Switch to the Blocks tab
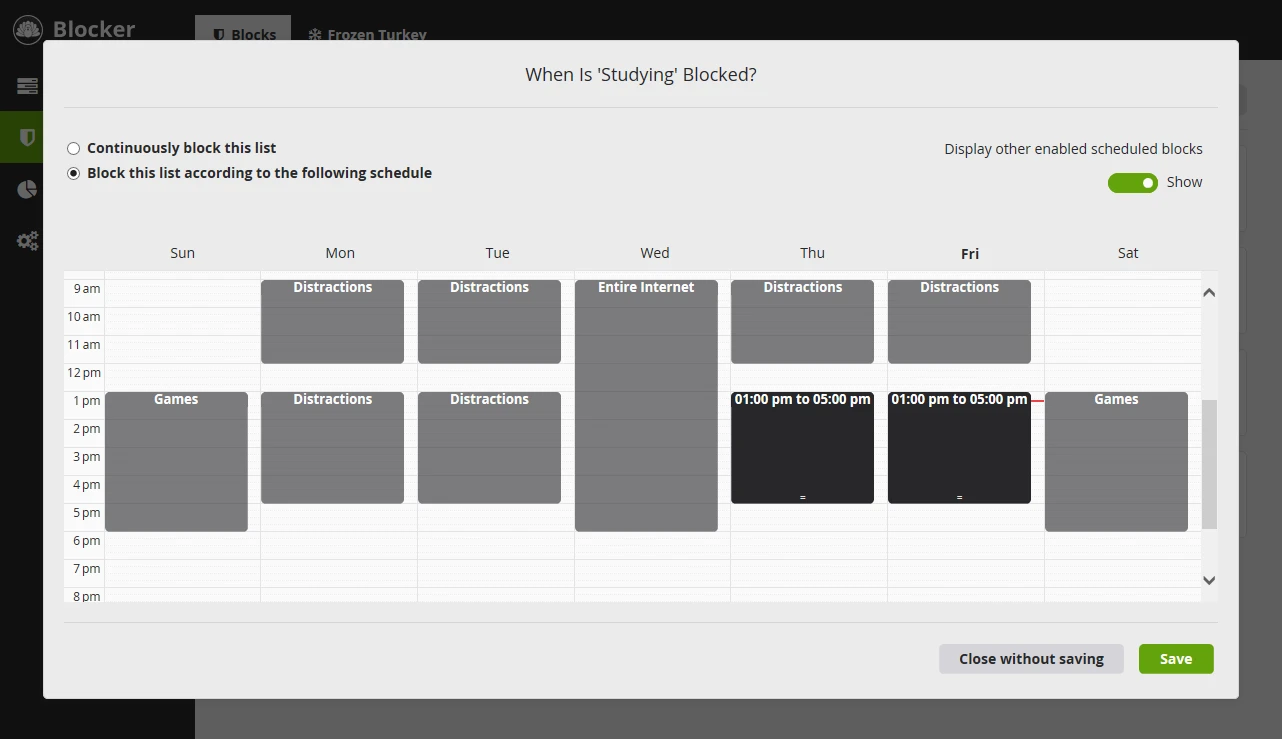Viewport: 1282px width, 739px height. point(243,34)
